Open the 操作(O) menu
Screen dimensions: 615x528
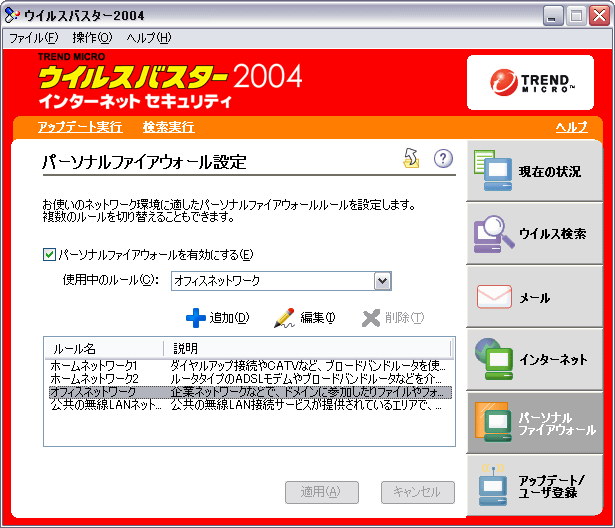coord(93,38)
